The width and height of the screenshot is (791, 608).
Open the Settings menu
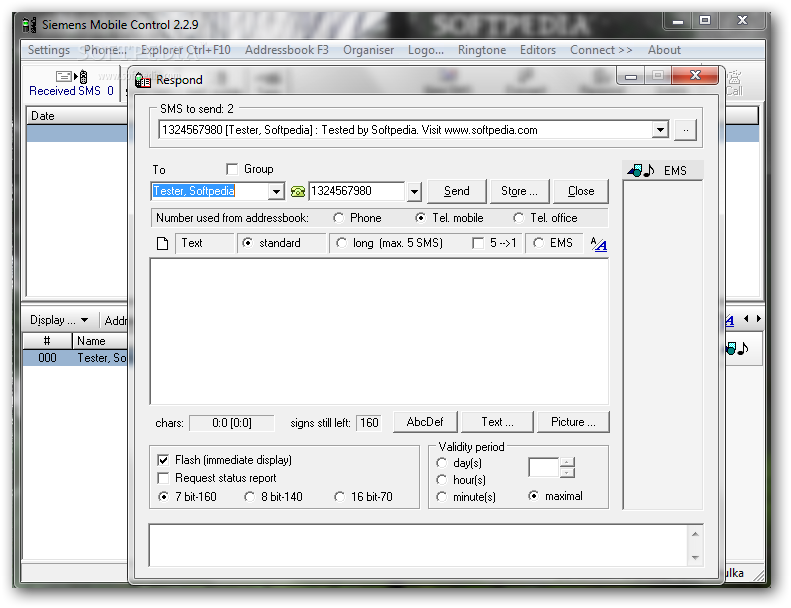[x=49, y=50]
